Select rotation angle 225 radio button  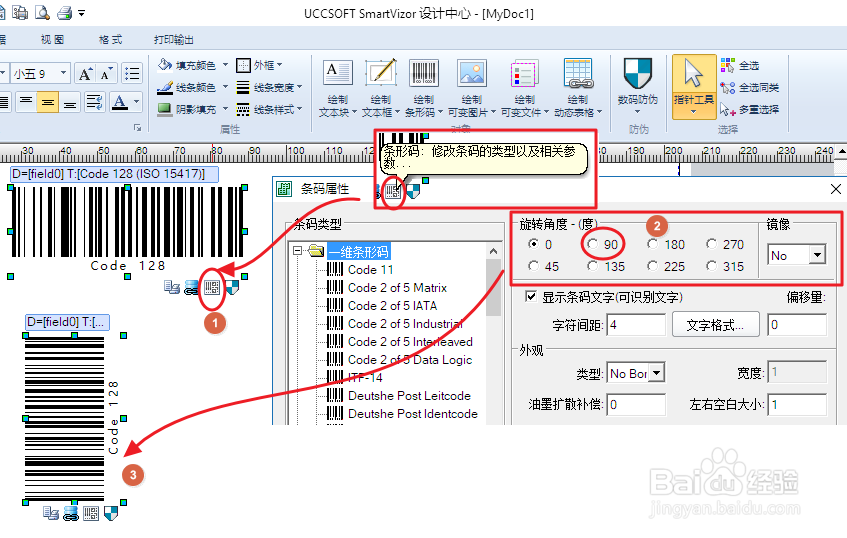pyautogui.click(x=653, y=266)
